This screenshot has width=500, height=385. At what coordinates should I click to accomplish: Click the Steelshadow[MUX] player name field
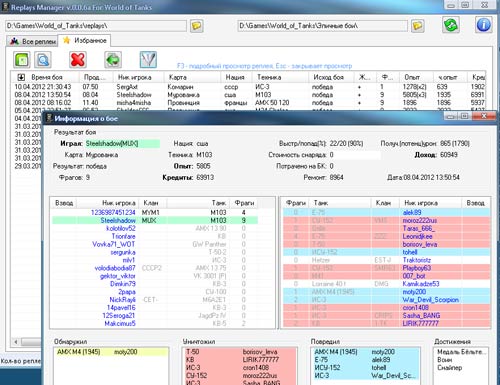[122, 144]
